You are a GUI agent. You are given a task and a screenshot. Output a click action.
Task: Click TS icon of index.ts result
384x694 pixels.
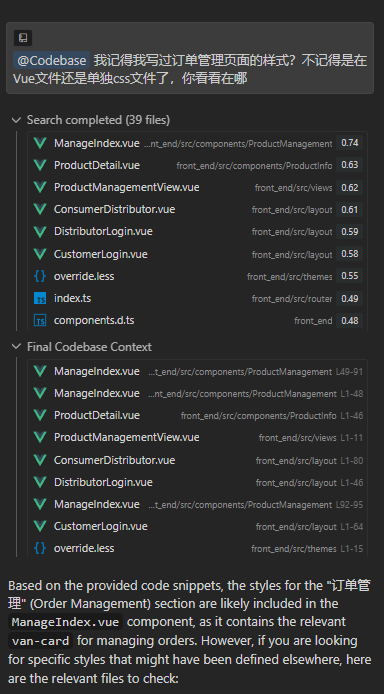(40, 298)
